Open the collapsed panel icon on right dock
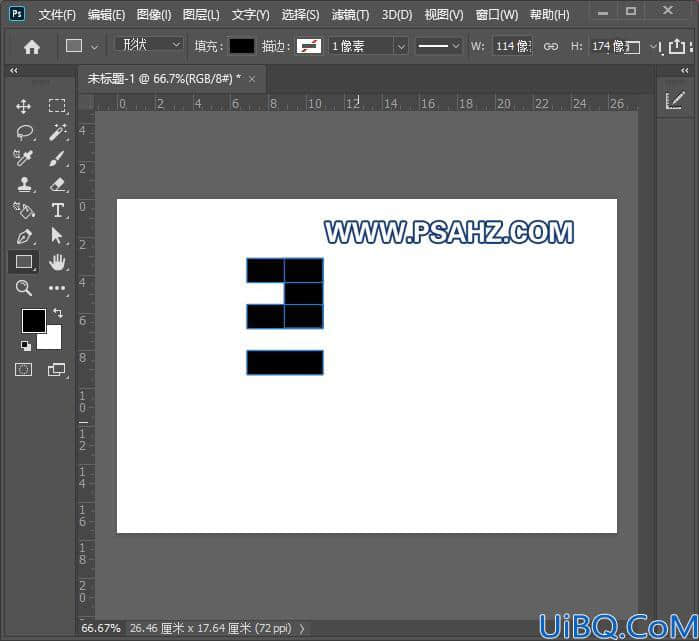 tap(675, 100)
